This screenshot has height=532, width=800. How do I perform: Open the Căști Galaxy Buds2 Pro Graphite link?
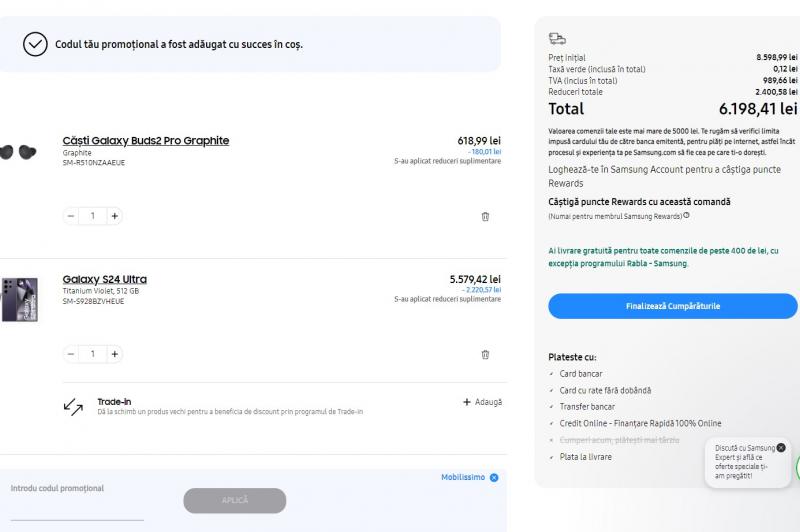[x=145, y=141]
